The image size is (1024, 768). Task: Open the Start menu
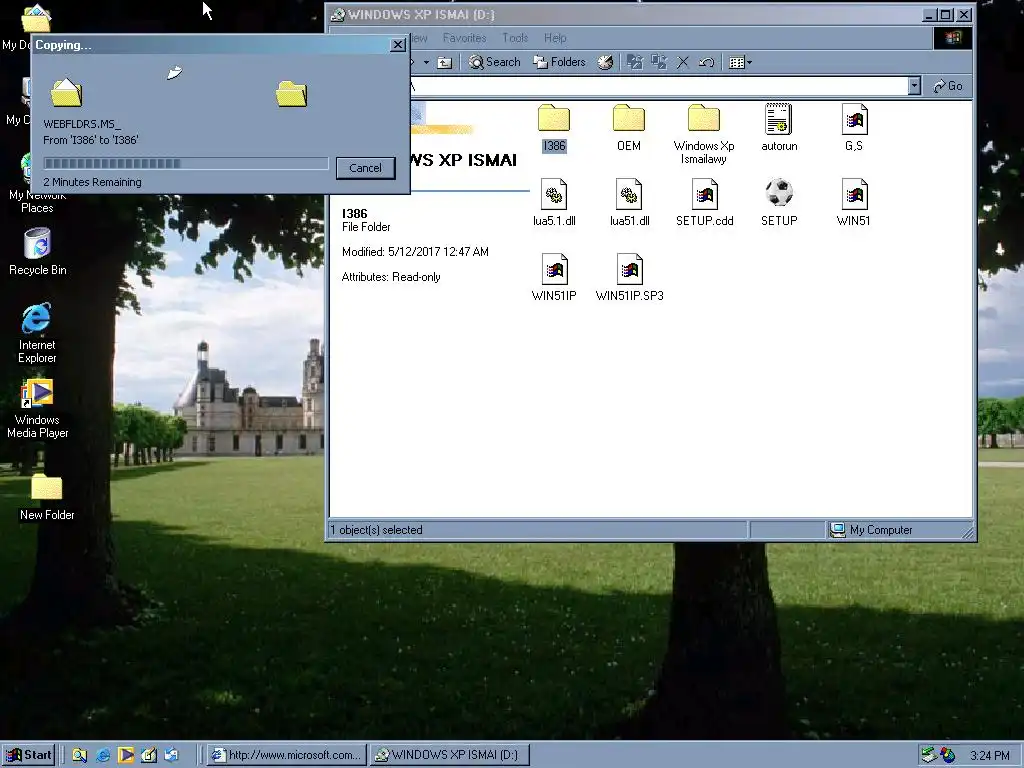point(29,755)
